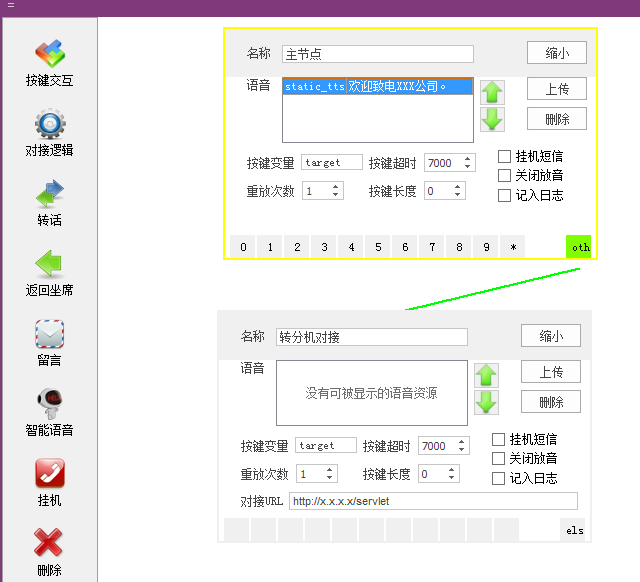
Task: Decrease 按键超时 value in 主节点 panel
Action: (468, 167)
